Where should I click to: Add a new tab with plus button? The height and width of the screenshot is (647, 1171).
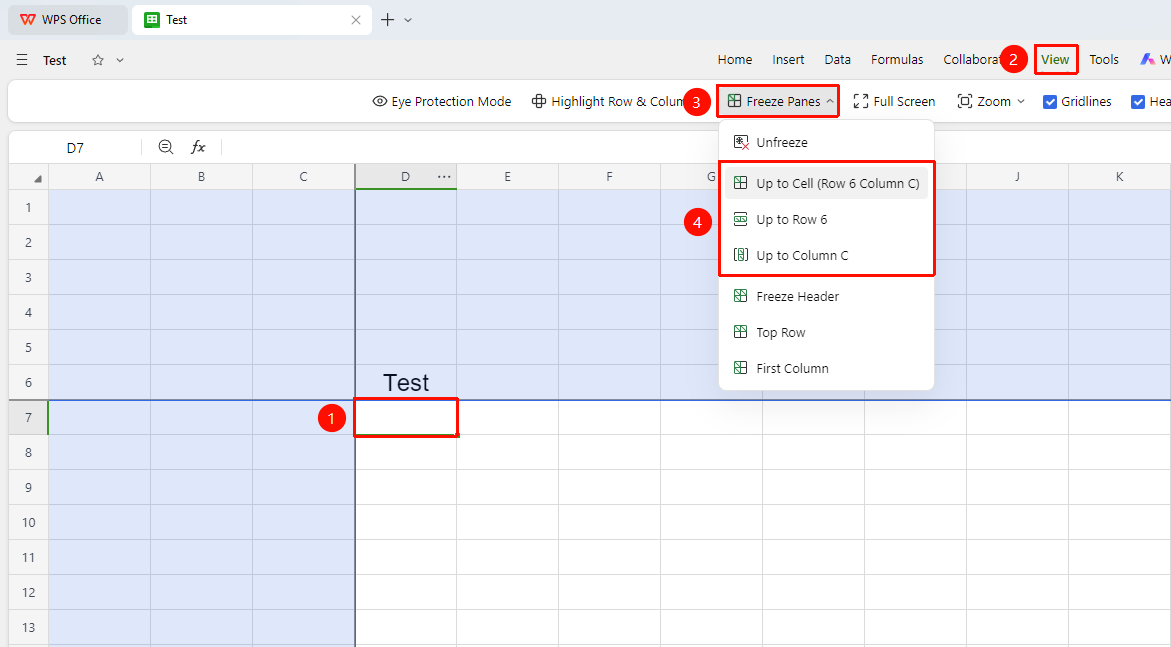[x=388, y=20]
